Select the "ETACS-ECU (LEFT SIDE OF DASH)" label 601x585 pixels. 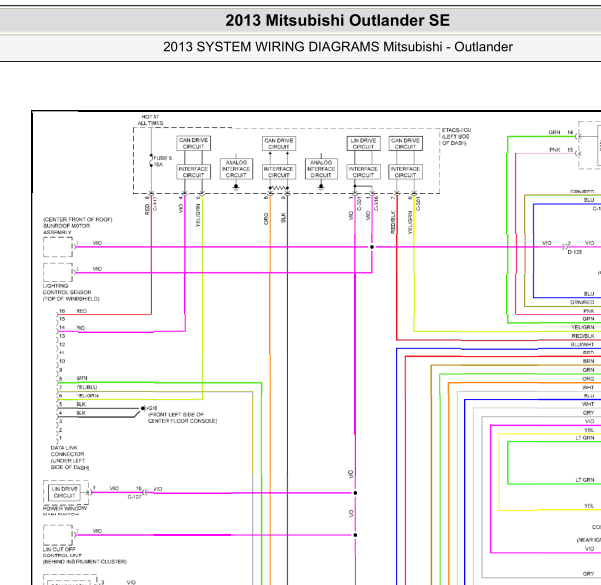click(456, 136)
